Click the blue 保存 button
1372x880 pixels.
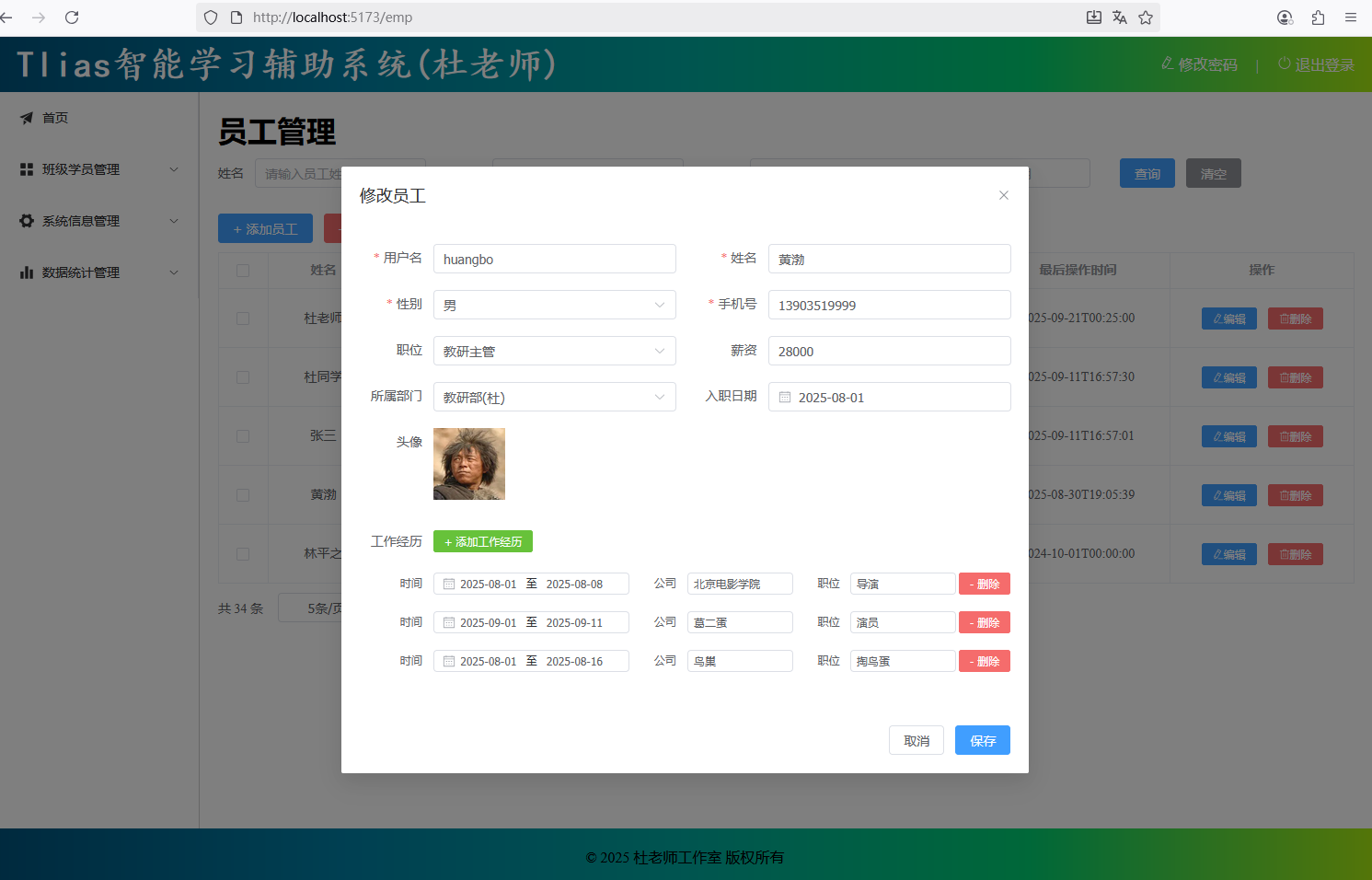(982, 740)
